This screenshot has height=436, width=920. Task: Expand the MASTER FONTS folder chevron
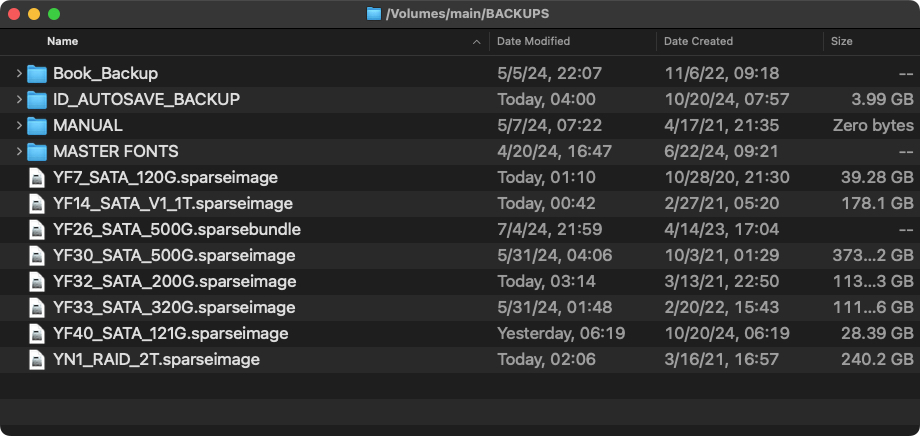[x=19, y=151]
